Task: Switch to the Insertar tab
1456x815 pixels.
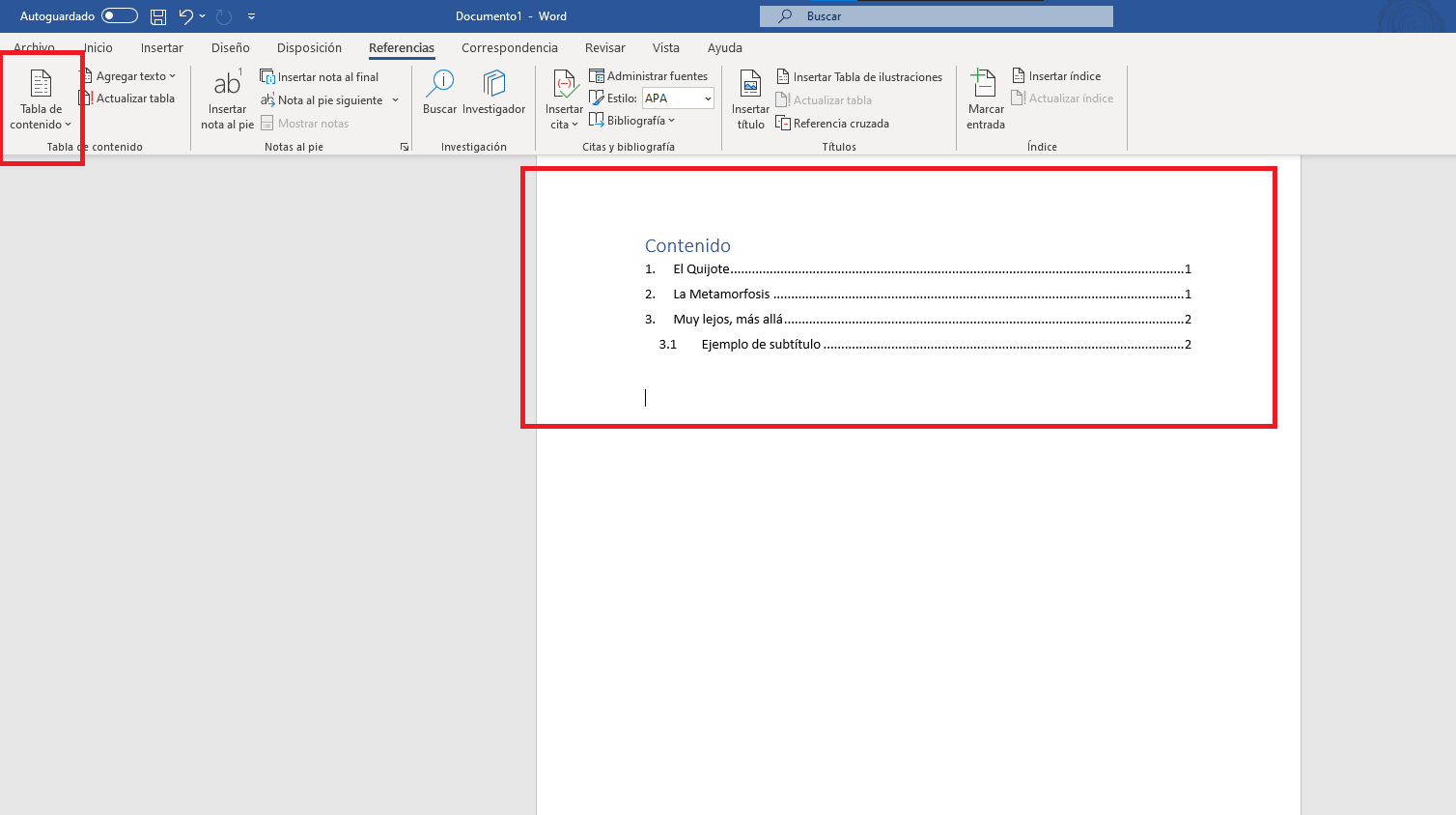Action: [x=162, y=47]
